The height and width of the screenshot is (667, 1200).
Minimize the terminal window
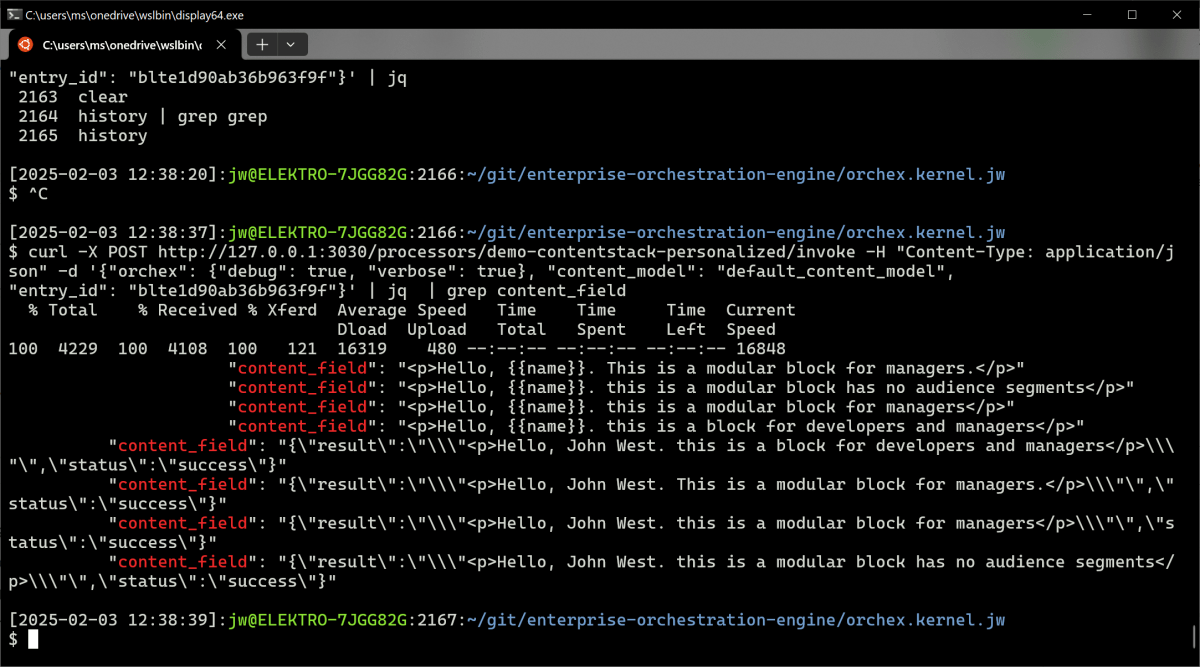tap(1085, 15)
